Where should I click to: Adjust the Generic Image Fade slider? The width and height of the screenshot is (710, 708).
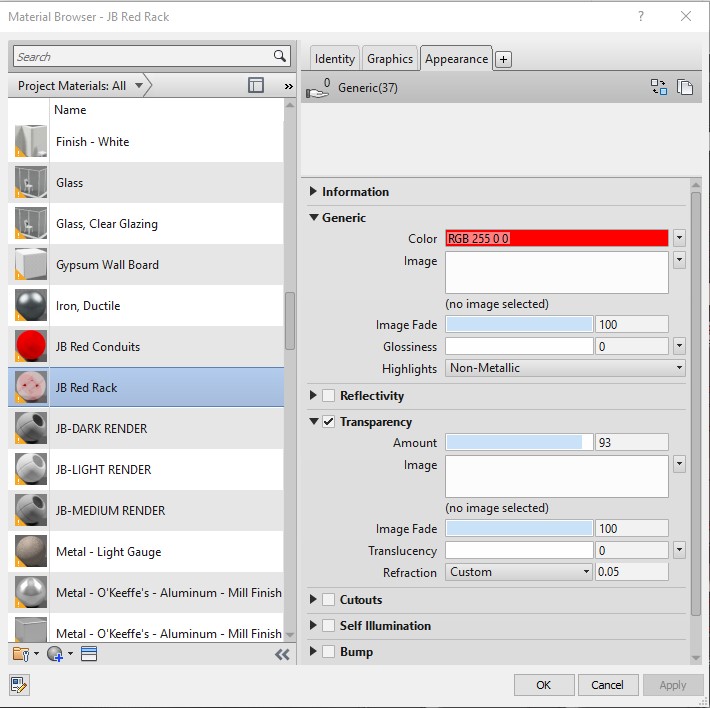point(519,324)
